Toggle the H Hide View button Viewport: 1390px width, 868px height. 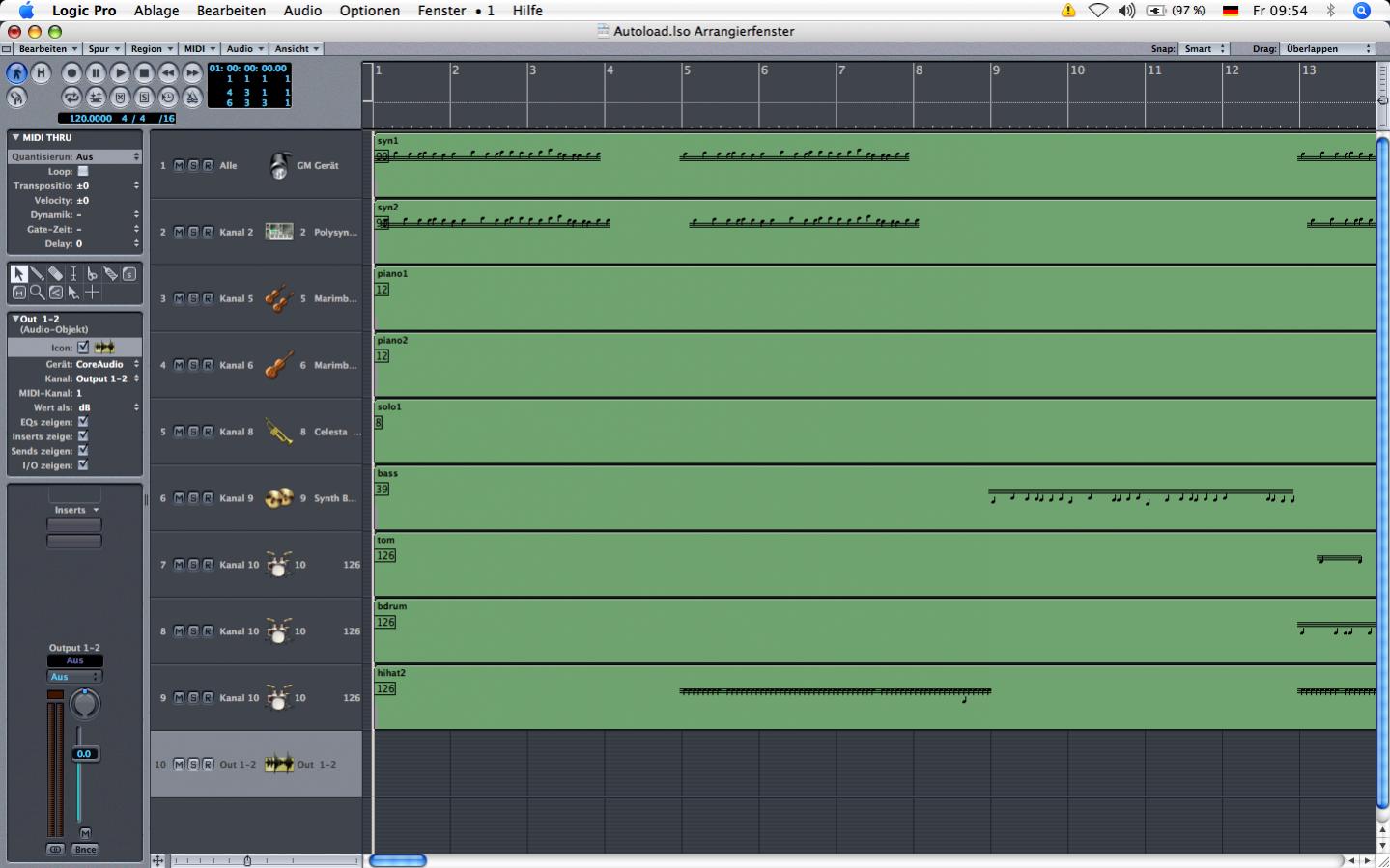41,72
